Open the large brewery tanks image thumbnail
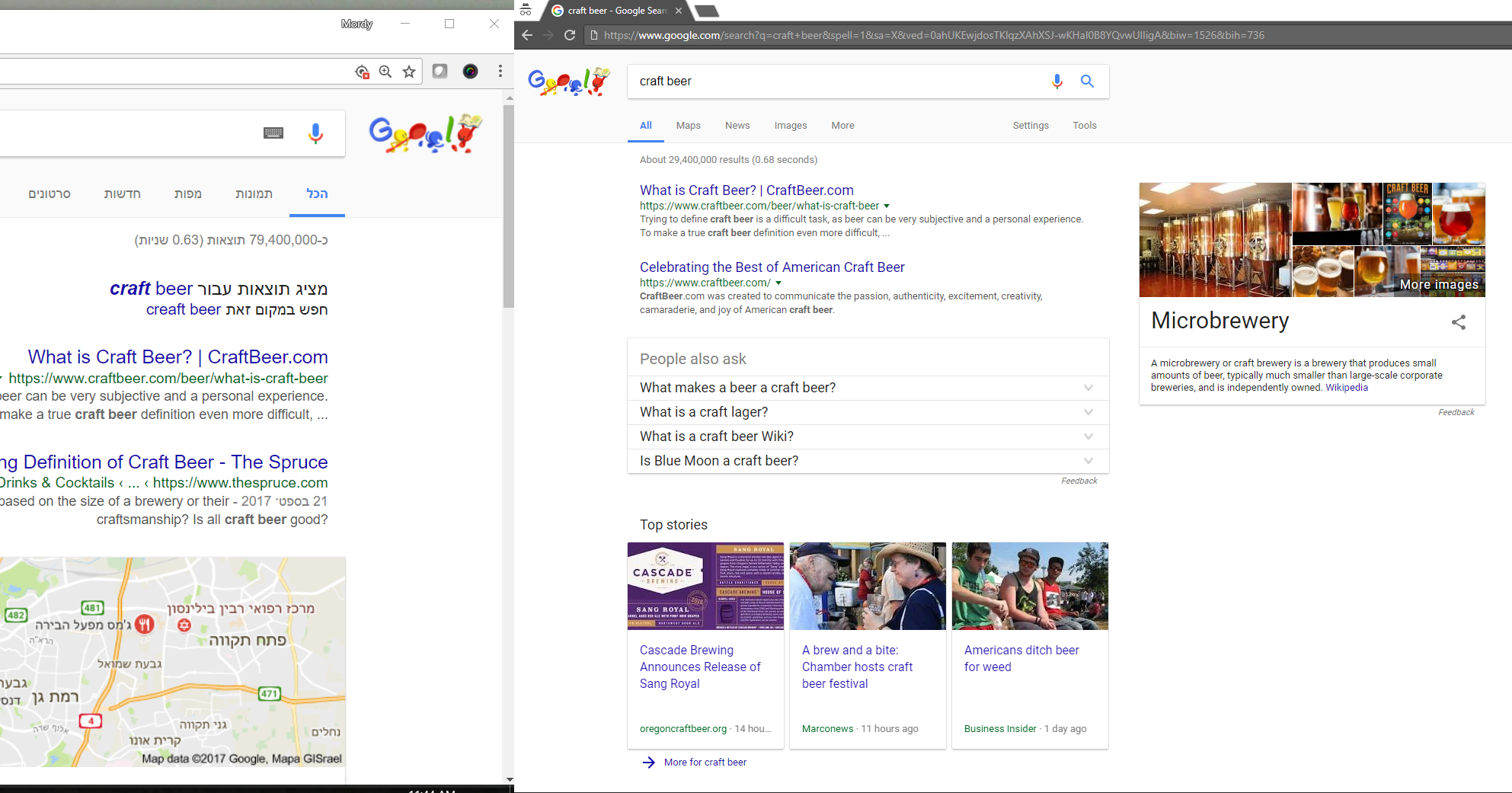 tap(1216, 240)
